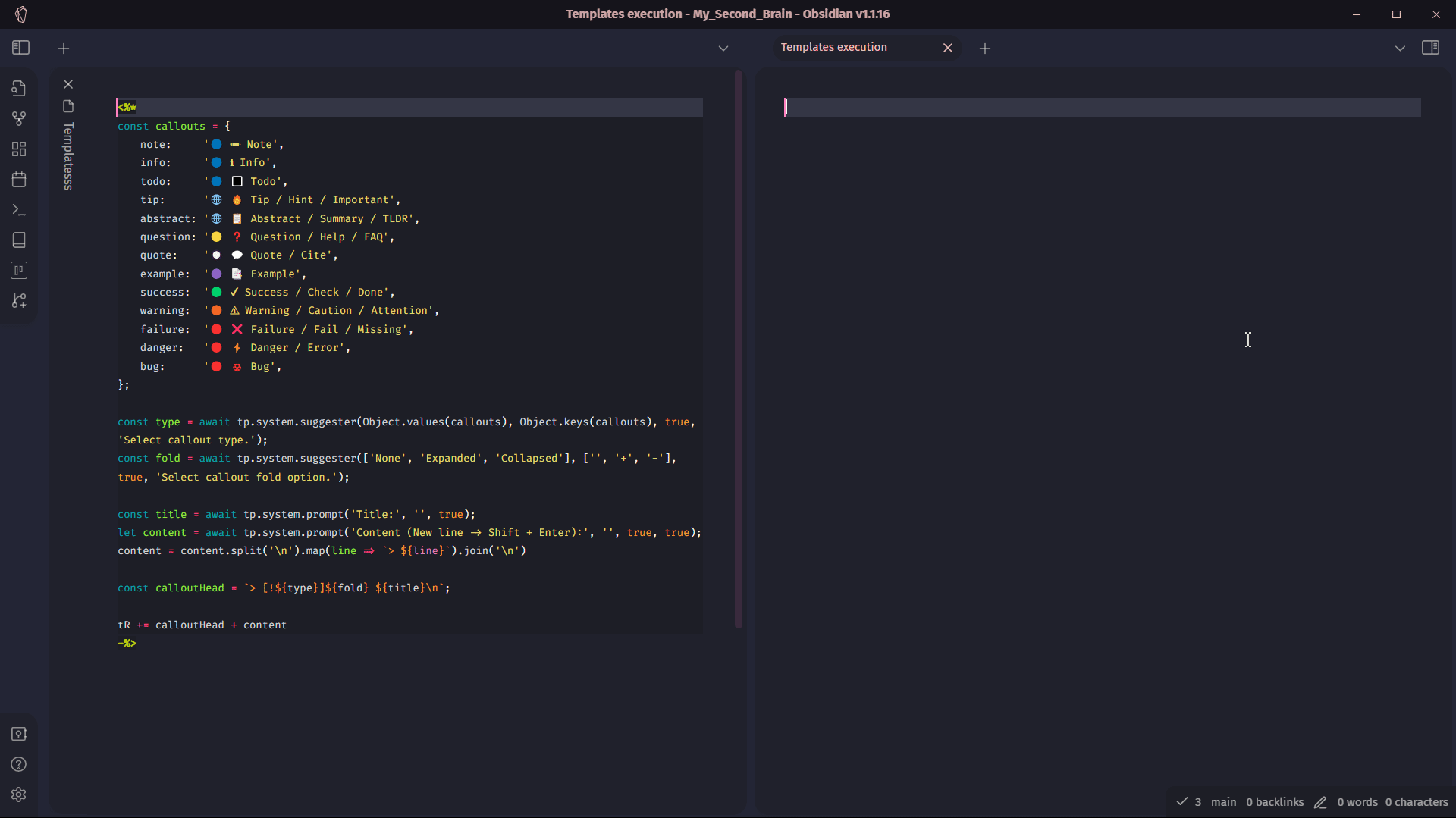1456x818 pixels.
Task: Click the left editor vertical scrollbar
Action: (739, 350)
